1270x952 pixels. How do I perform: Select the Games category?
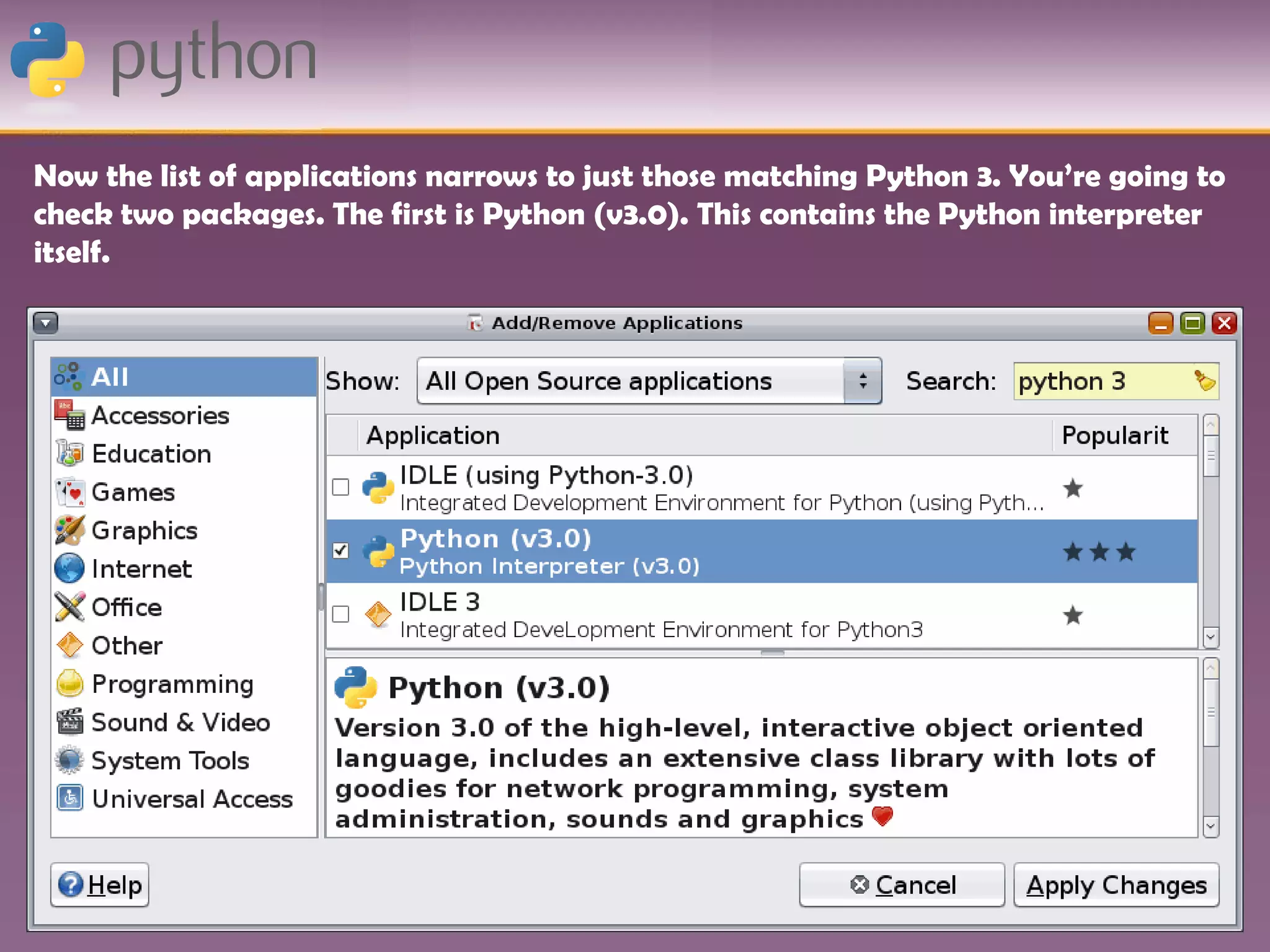click(x=184, y=491)
